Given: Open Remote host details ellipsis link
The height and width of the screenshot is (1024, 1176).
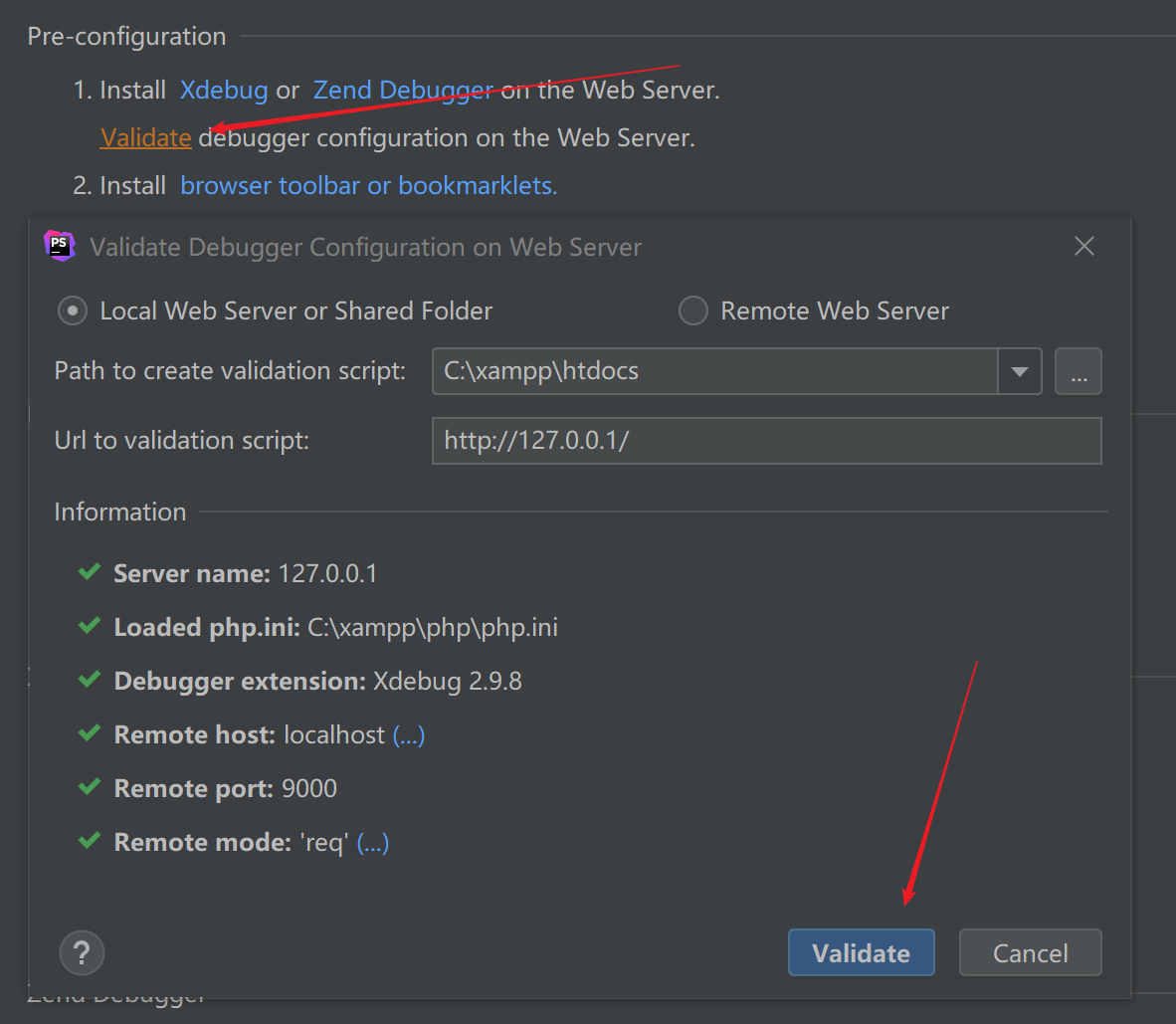Looking at the screenshot, I should click(x=409, y=735).
